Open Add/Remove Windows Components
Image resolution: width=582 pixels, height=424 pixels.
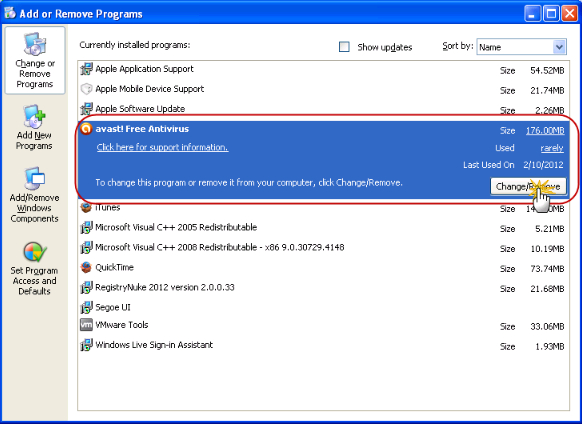click(34, 195)
